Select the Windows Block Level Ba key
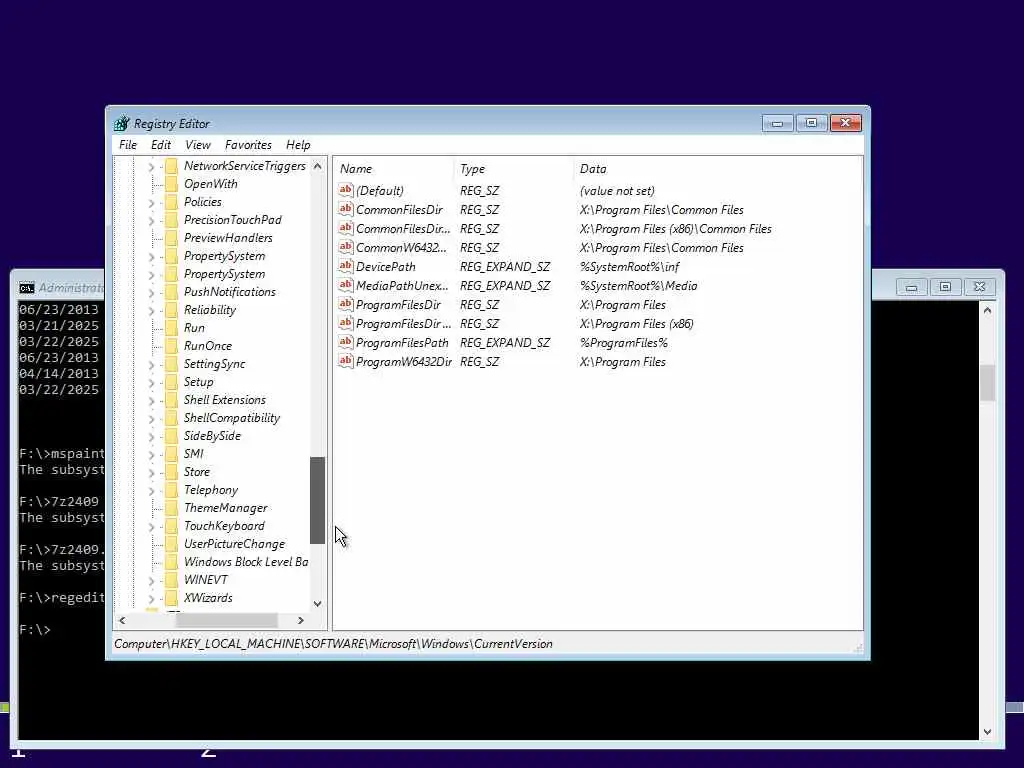1024x768 pixels. pos(246,562)
